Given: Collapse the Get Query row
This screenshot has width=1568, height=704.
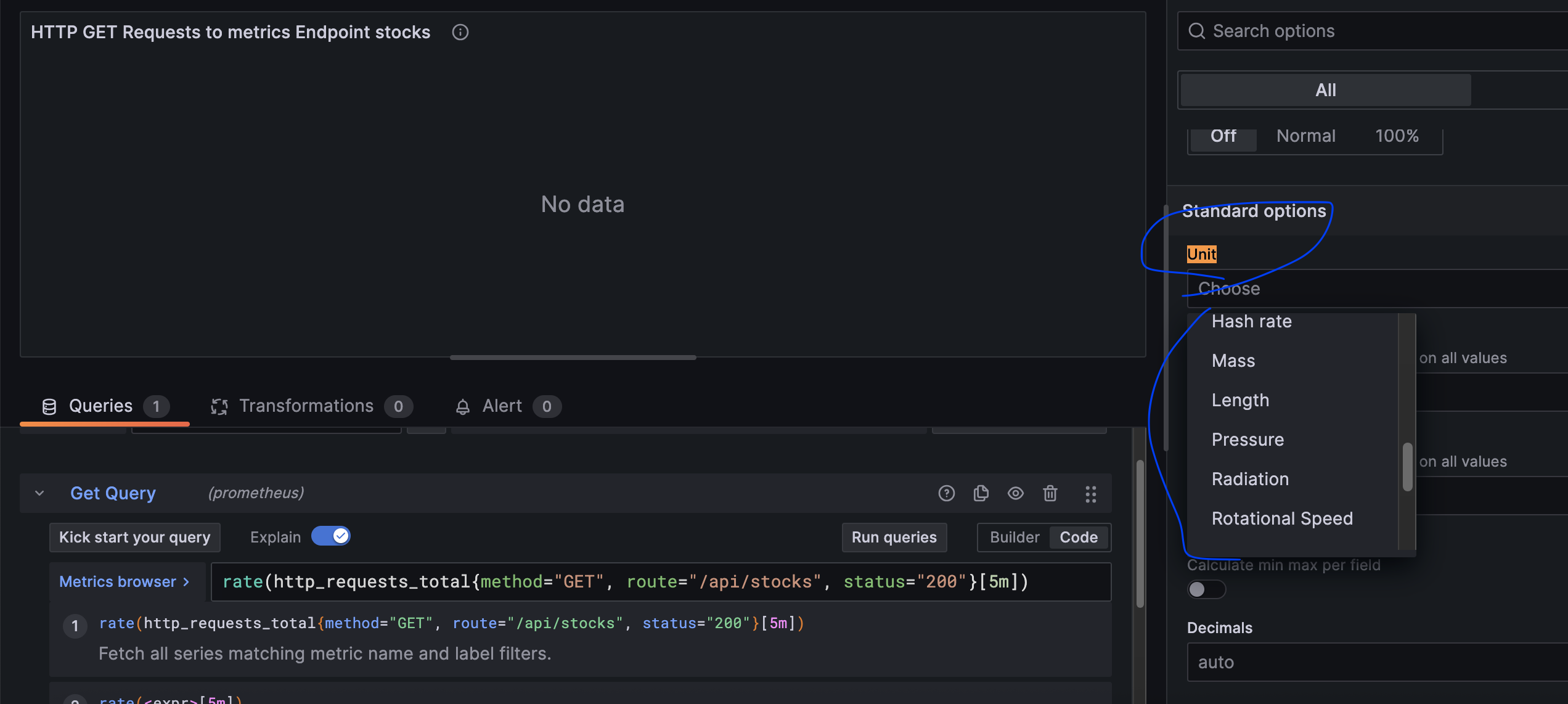Looking at the screenshot, I should coord(39,493).
